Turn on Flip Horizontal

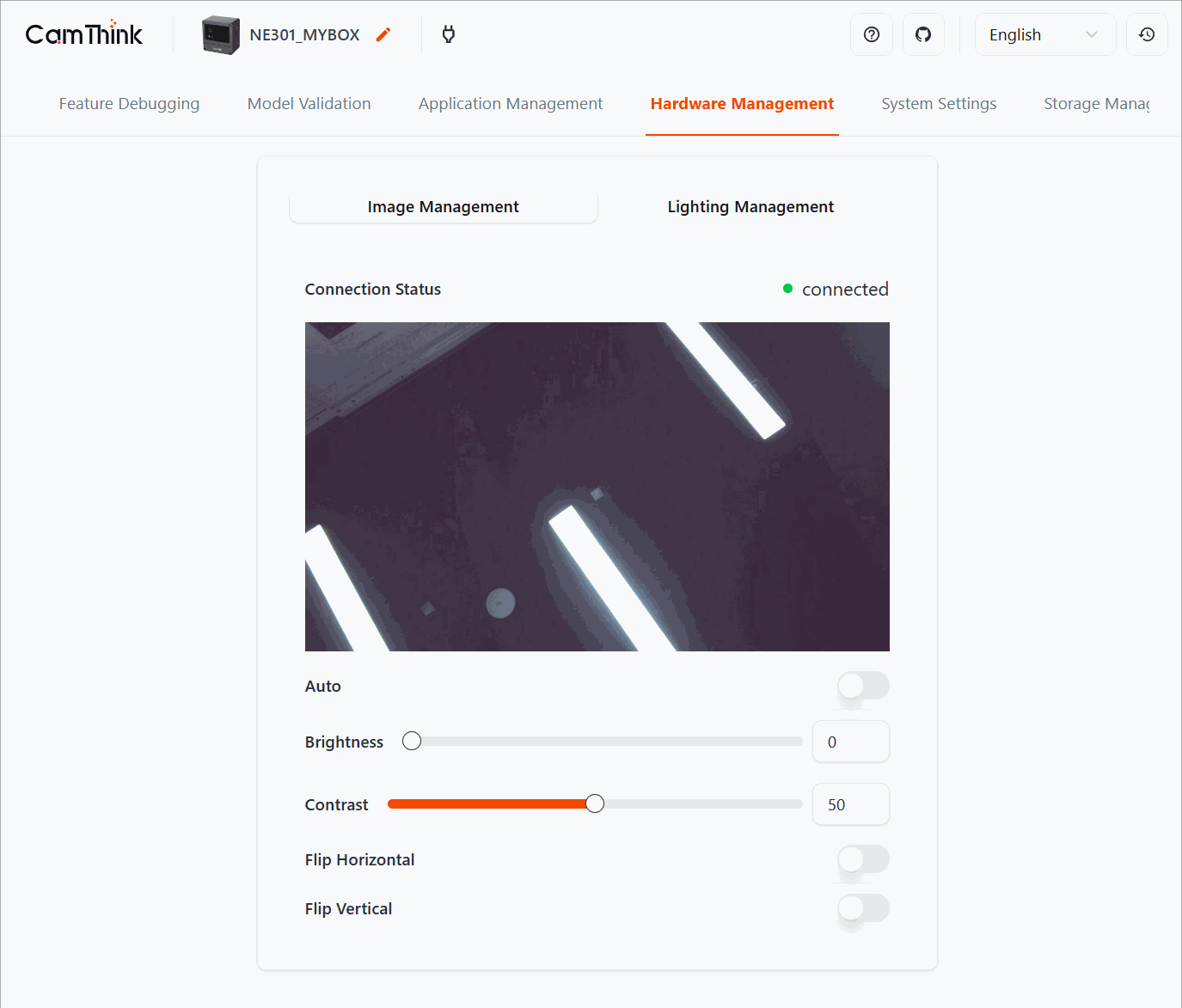tap(862, 861)
